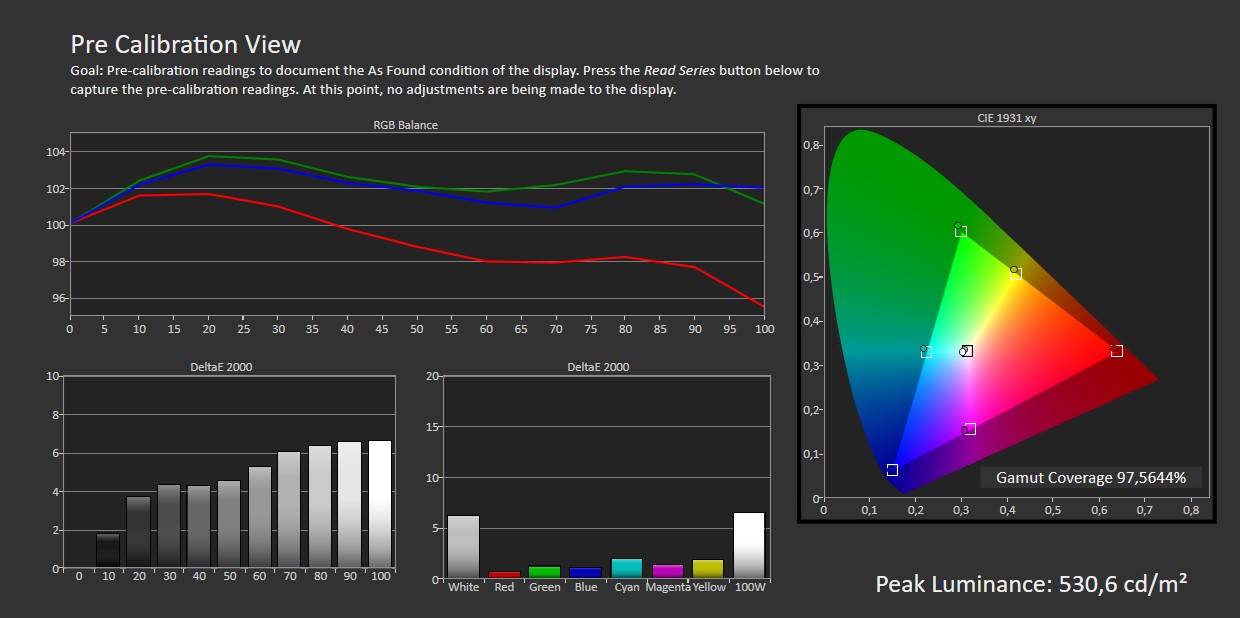
Task: Click the 100W bar in color DeltaE chart
Action: (x=749, y=545)
